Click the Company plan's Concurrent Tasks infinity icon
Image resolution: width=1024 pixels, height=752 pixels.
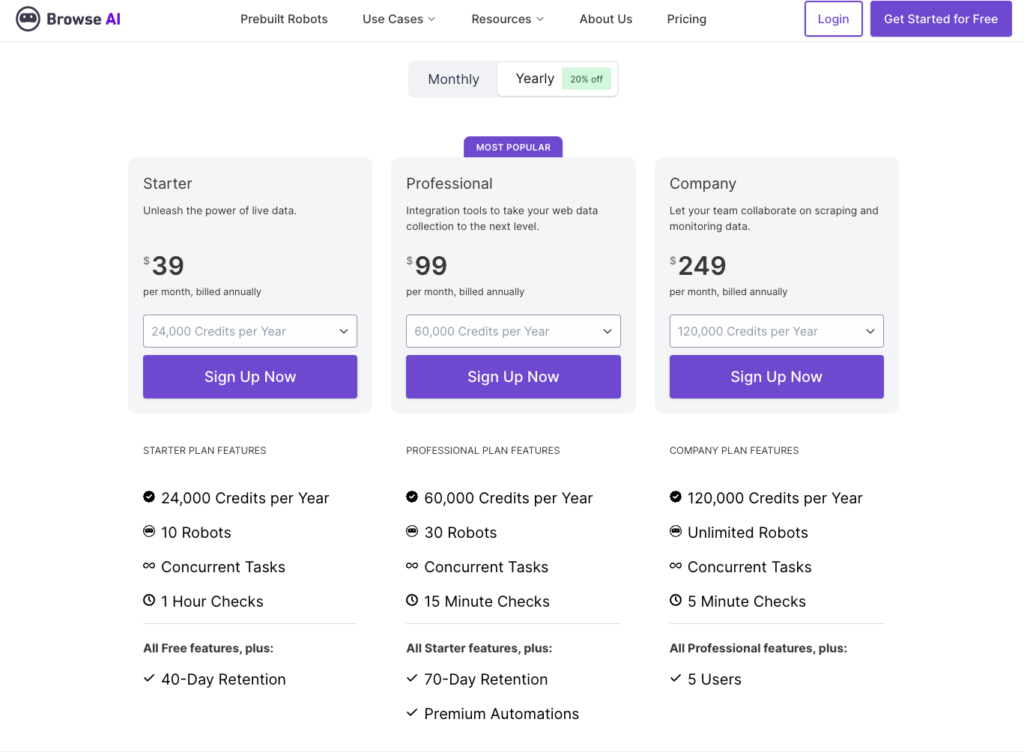point(675,565)
